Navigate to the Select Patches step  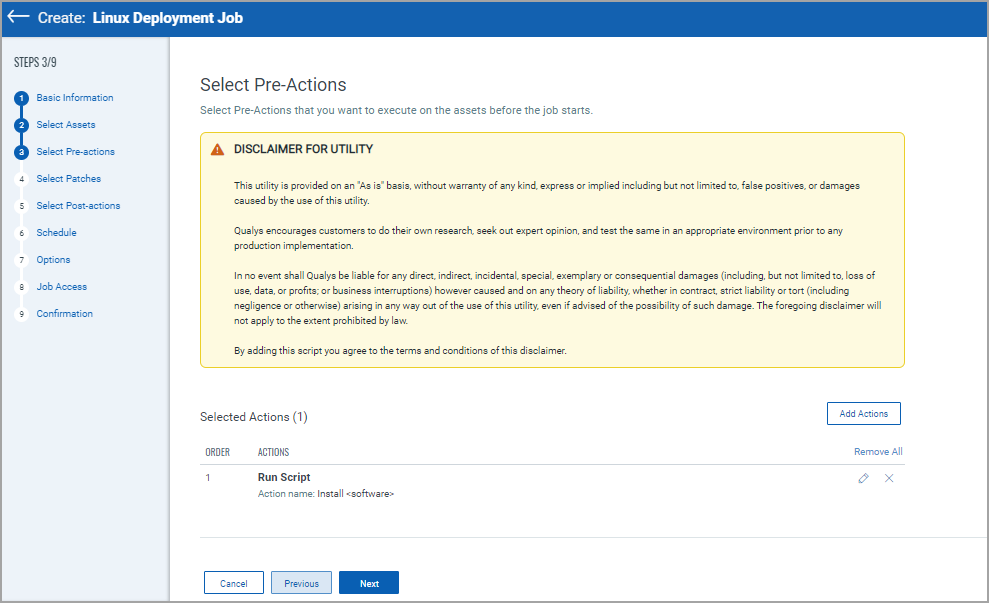71,178
